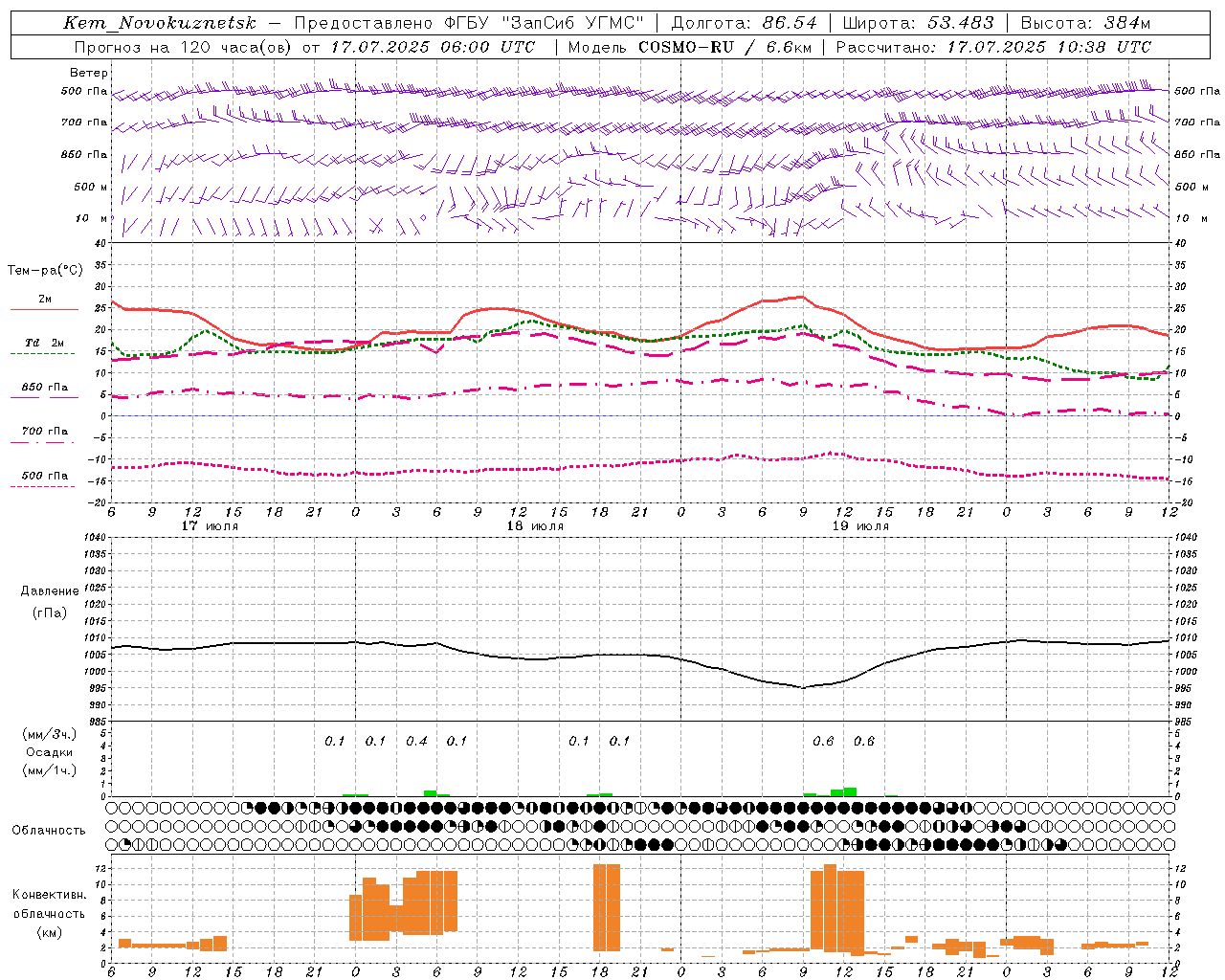Image resolution: width=1225 pixels, height=980 pixels.
Task: Click the Давление panel label
Action: tap(50, 591)
